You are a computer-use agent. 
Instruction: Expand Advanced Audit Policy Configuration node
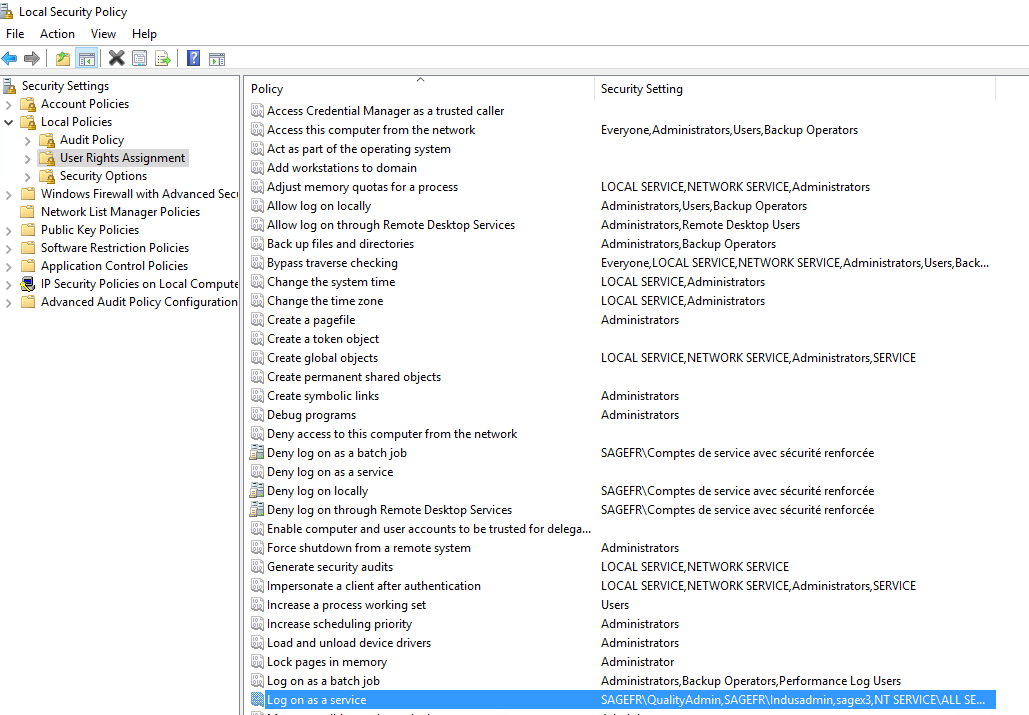point(9,302)
